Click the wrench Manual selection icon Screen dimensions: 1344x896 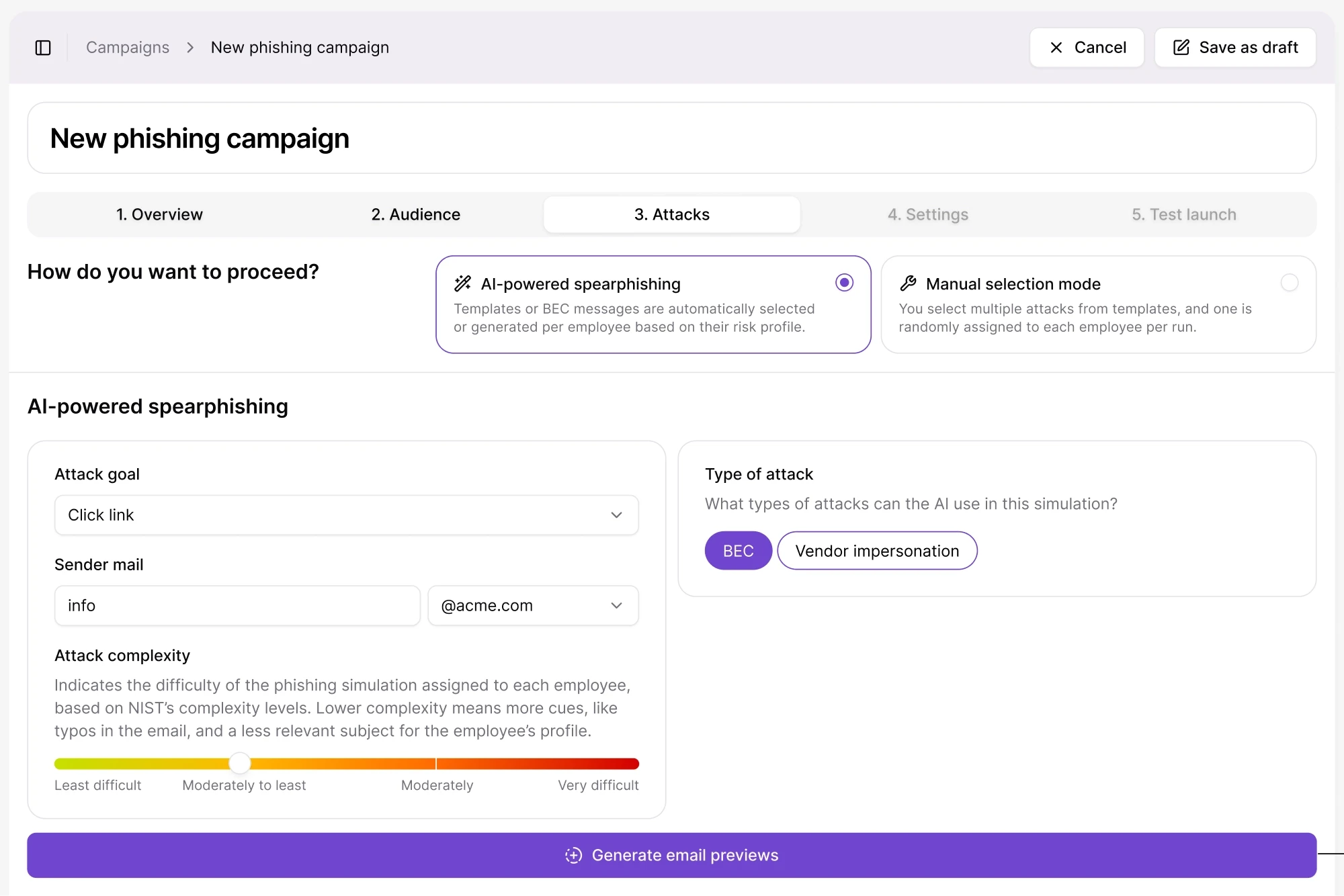coord(908,283)
